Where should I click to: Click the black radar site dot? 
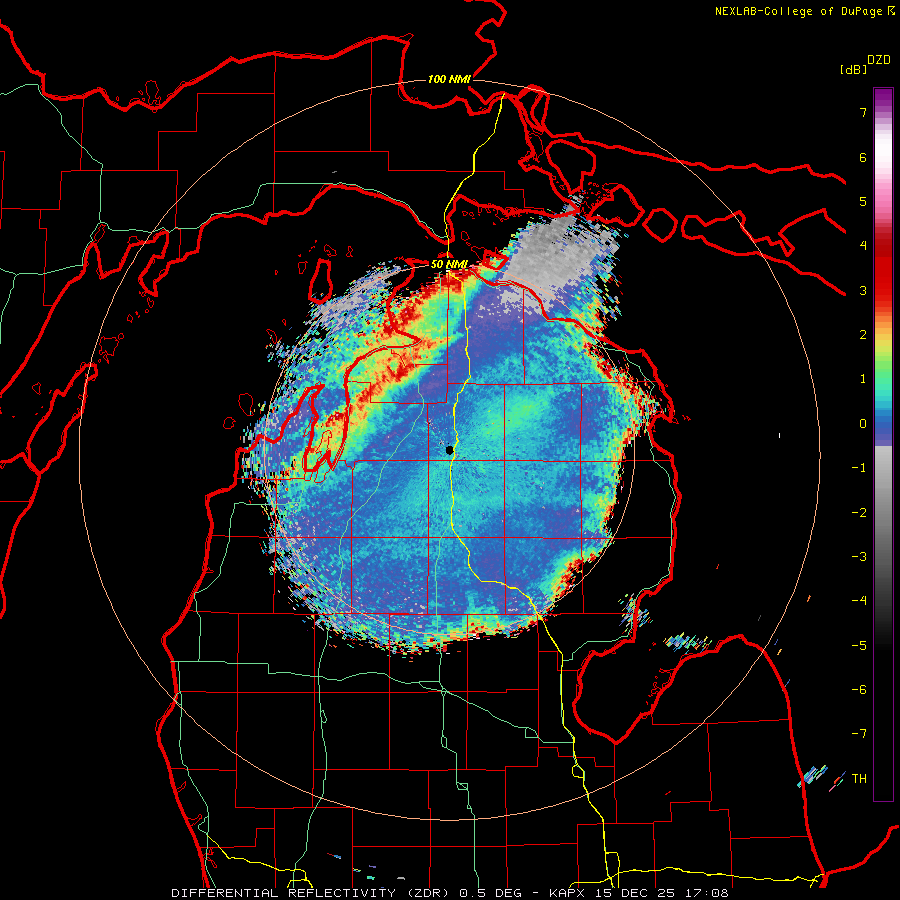(450, 451)
